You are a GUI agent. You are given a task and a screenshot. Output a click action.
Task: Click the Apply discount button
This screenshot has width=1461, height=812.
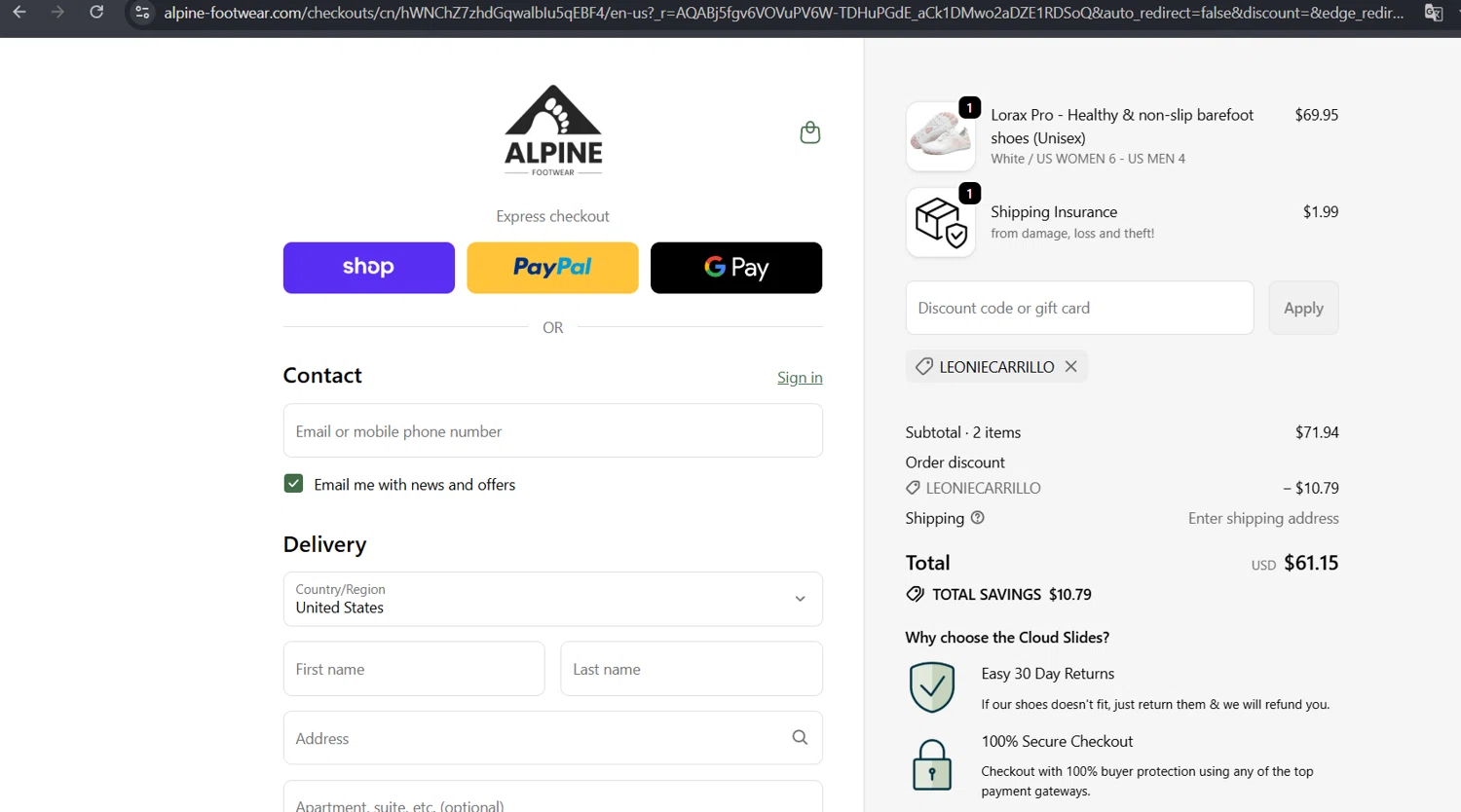1303,308
